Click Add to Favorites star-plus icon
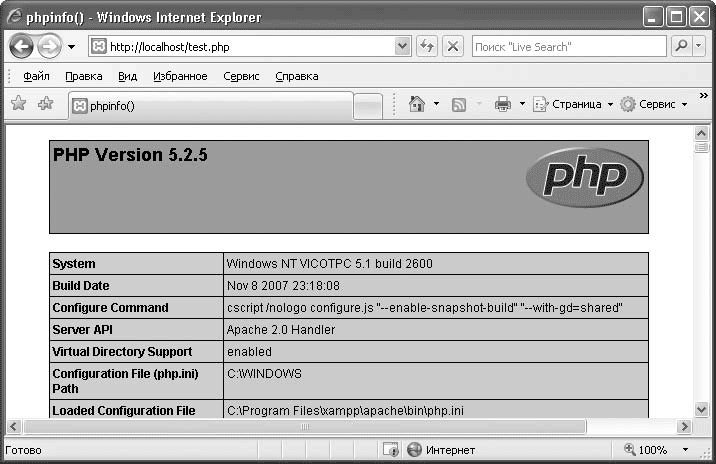 [45, 103]
